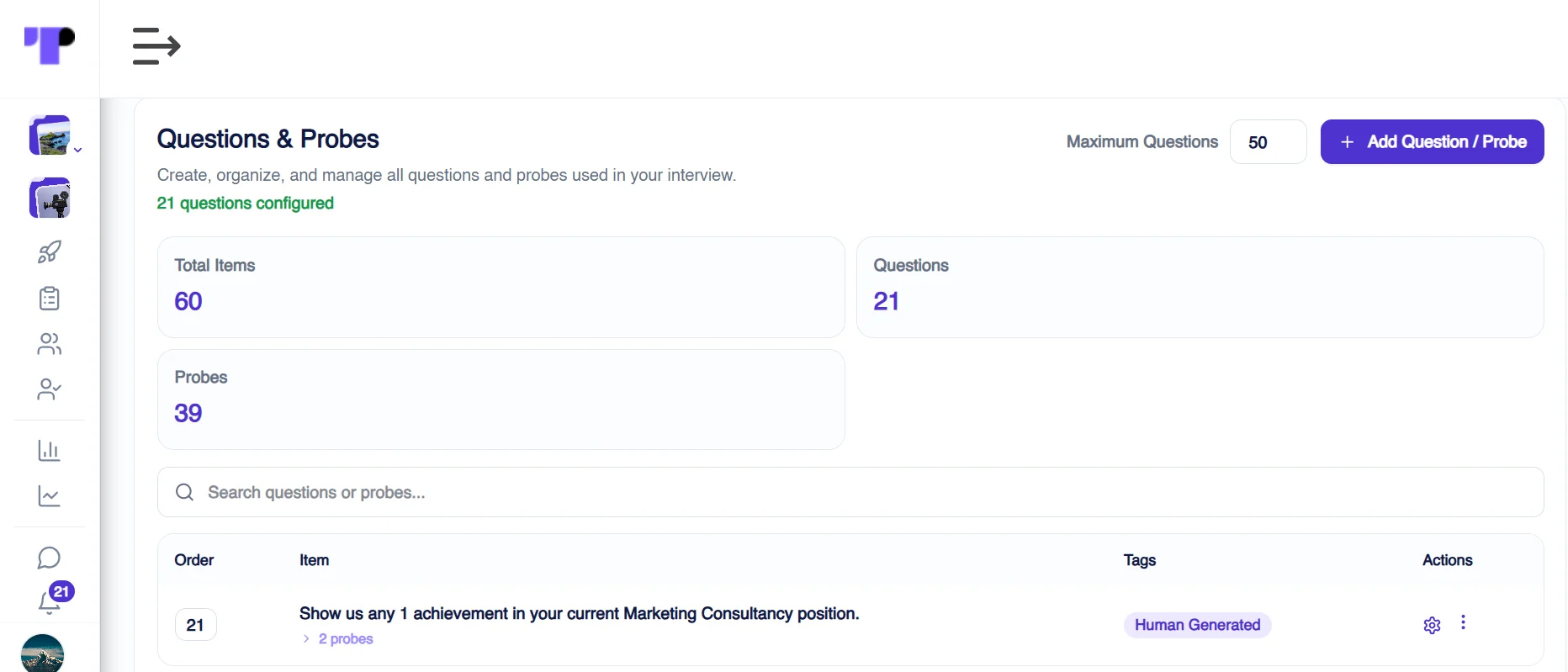1568x672 pixels.
Task: Click the Questions 21 card
Action: (1200, 287)
